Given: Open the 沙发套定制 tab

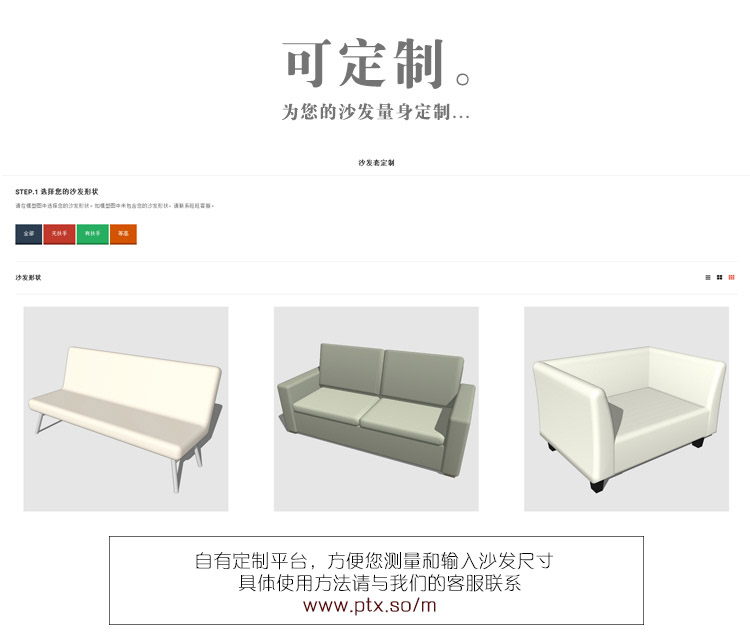Looking at the screenshot, I should pyautogui.click(x=376, y=163).
